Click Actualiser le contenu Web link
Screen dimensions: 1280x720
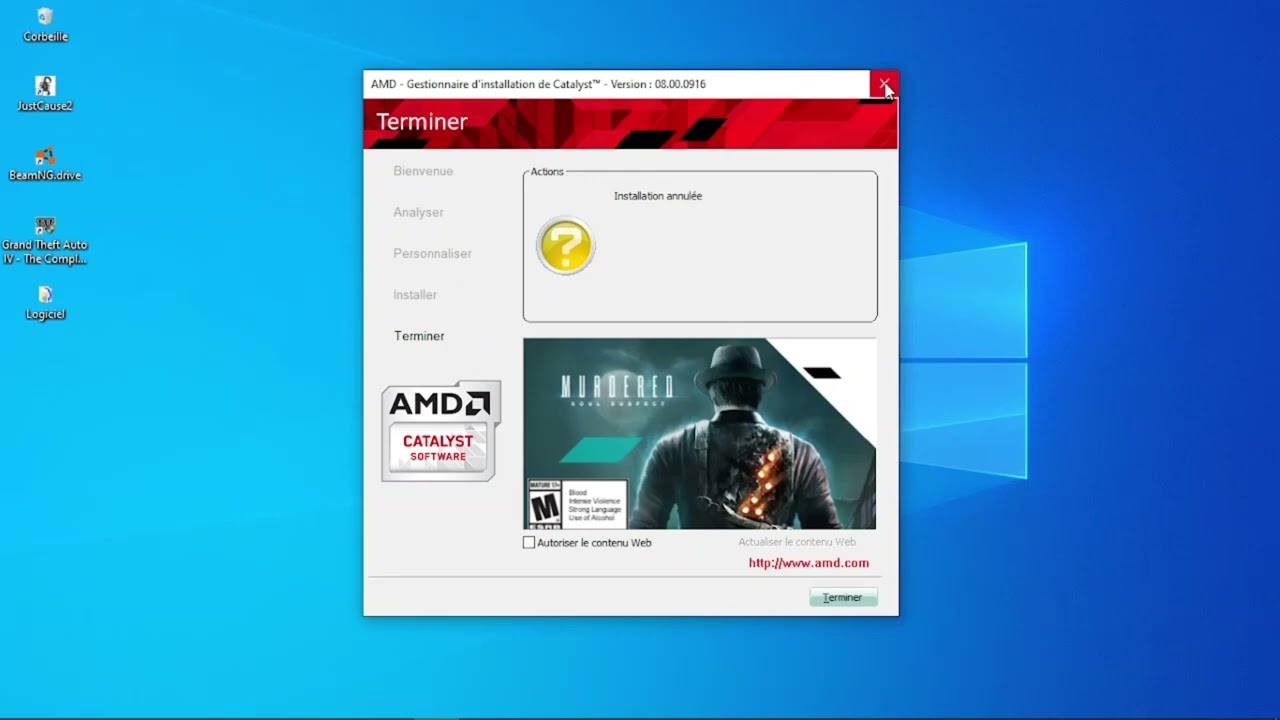(x=797, y=542)
